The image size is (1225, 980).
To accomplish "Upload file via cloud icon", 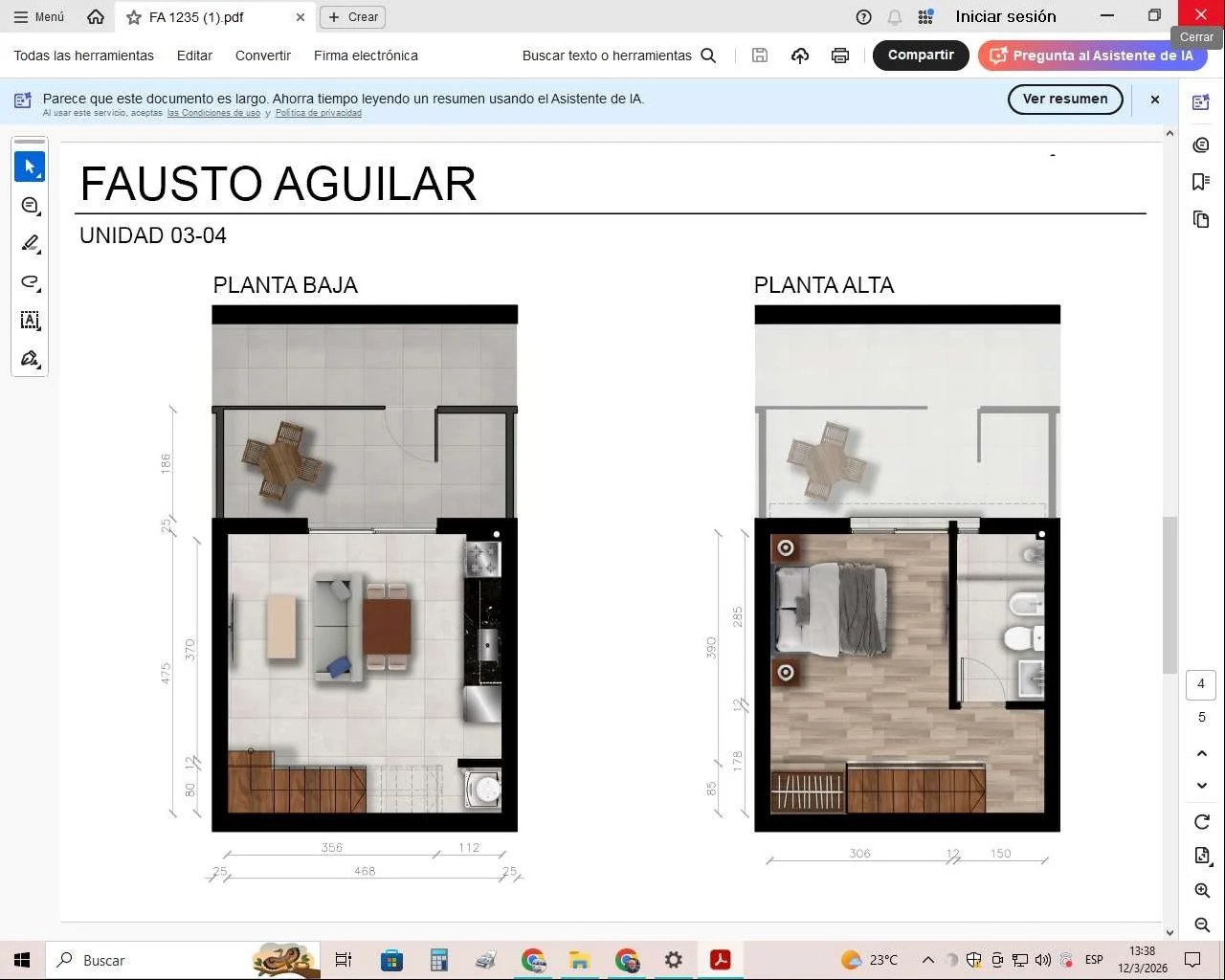I will pyautogui.click(x=800, y=56).
